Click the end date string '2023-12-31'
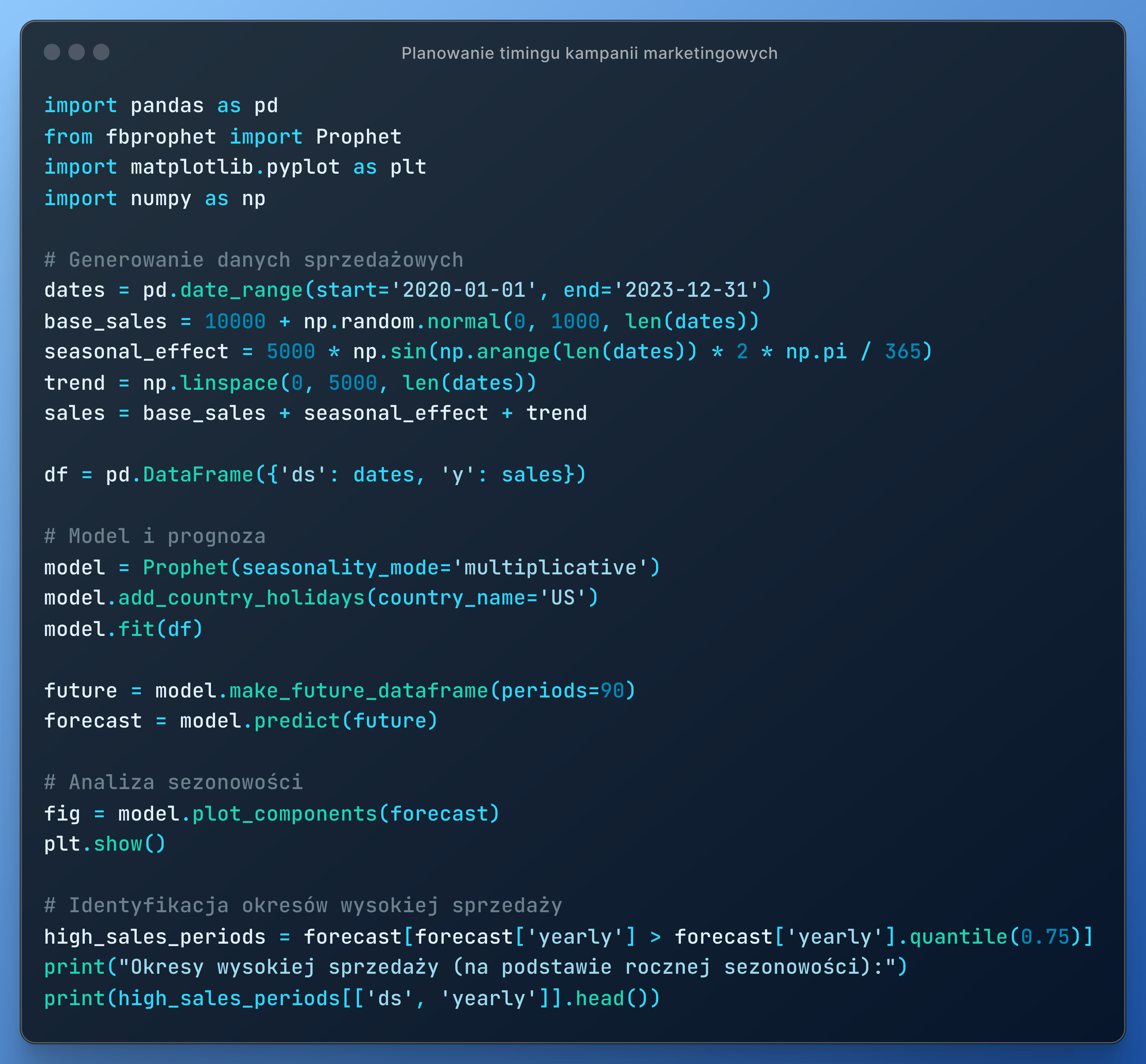The height and width of the screenshot is (1064, 1146). pyautogui.click(x=687, y=290)
